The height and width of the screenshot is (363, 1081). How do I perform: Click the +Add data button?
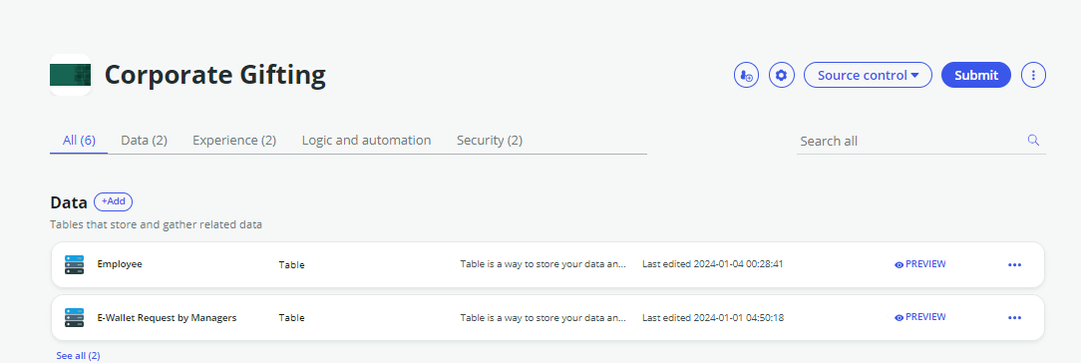113,201
